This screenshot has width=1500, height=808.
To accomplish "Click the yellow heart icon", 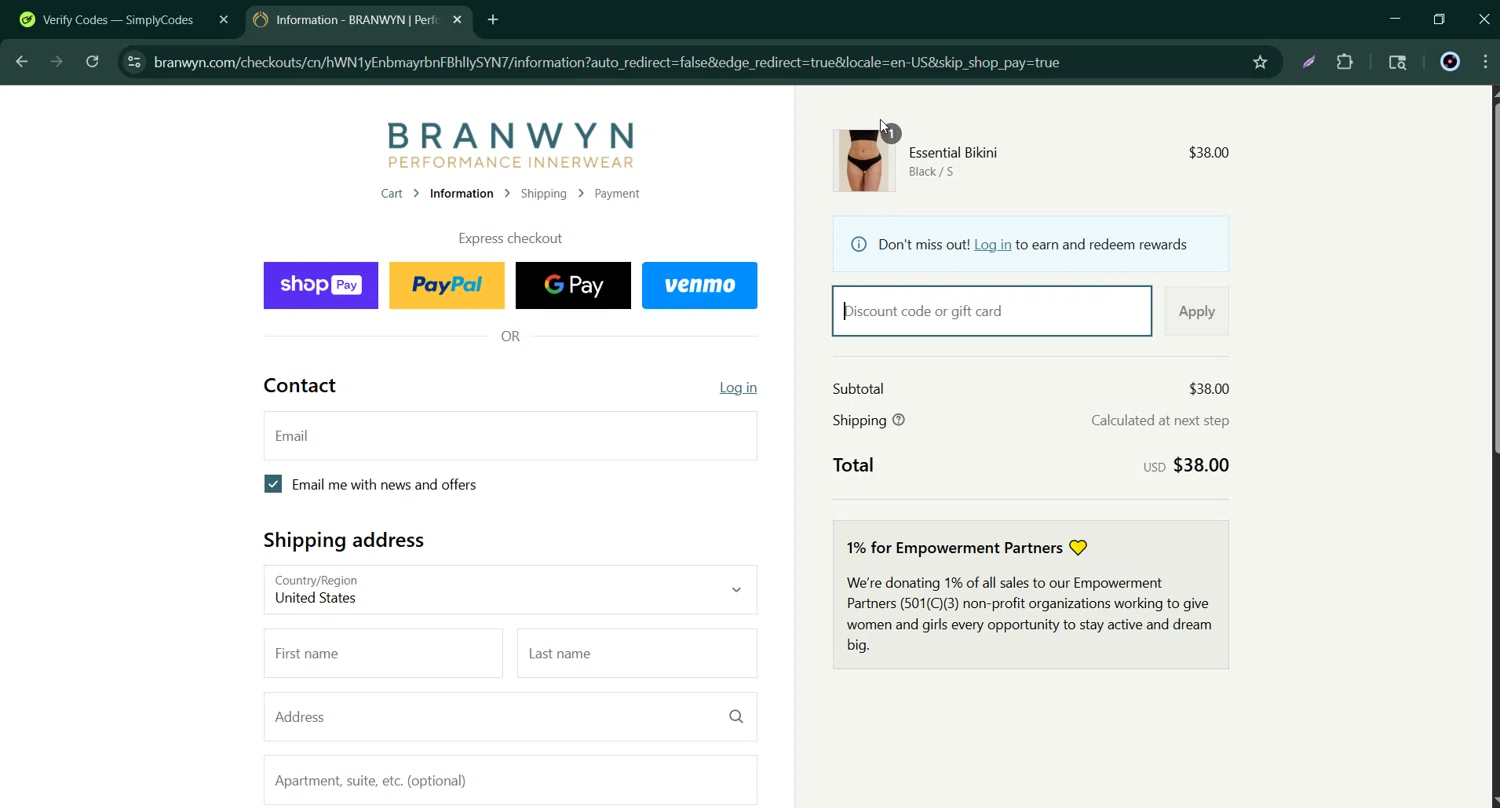I will 1078,548.
